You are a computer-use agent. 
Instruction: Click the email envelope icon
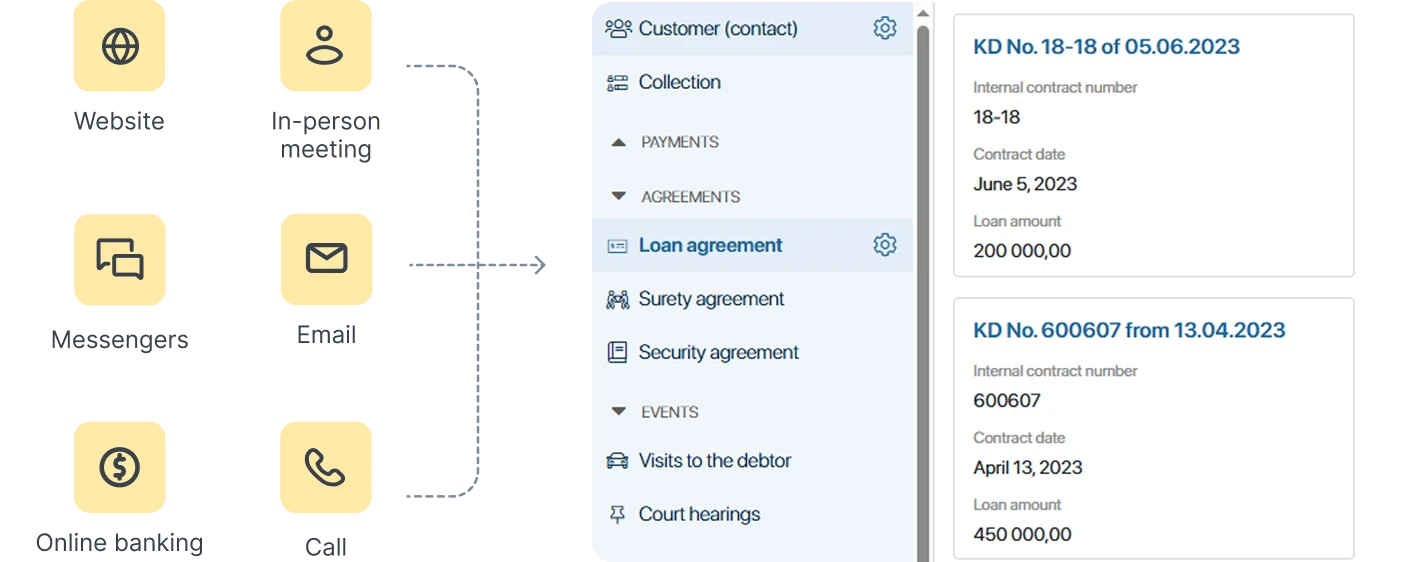326,258
